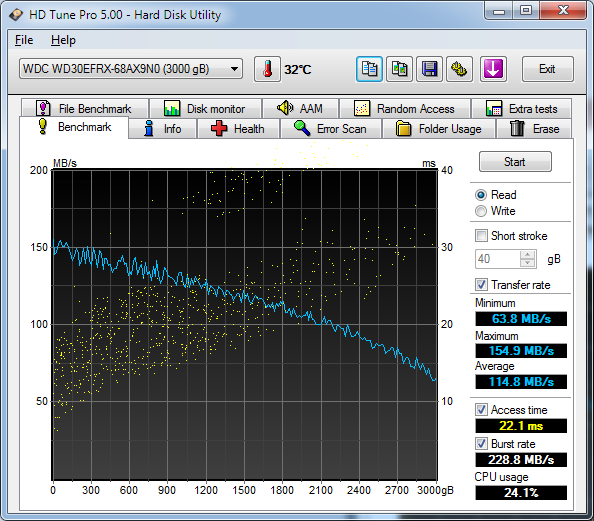Viewport: 594px width, 521px height.
Task: Enable the Short stroke checkbox
Action: (481, 236)
